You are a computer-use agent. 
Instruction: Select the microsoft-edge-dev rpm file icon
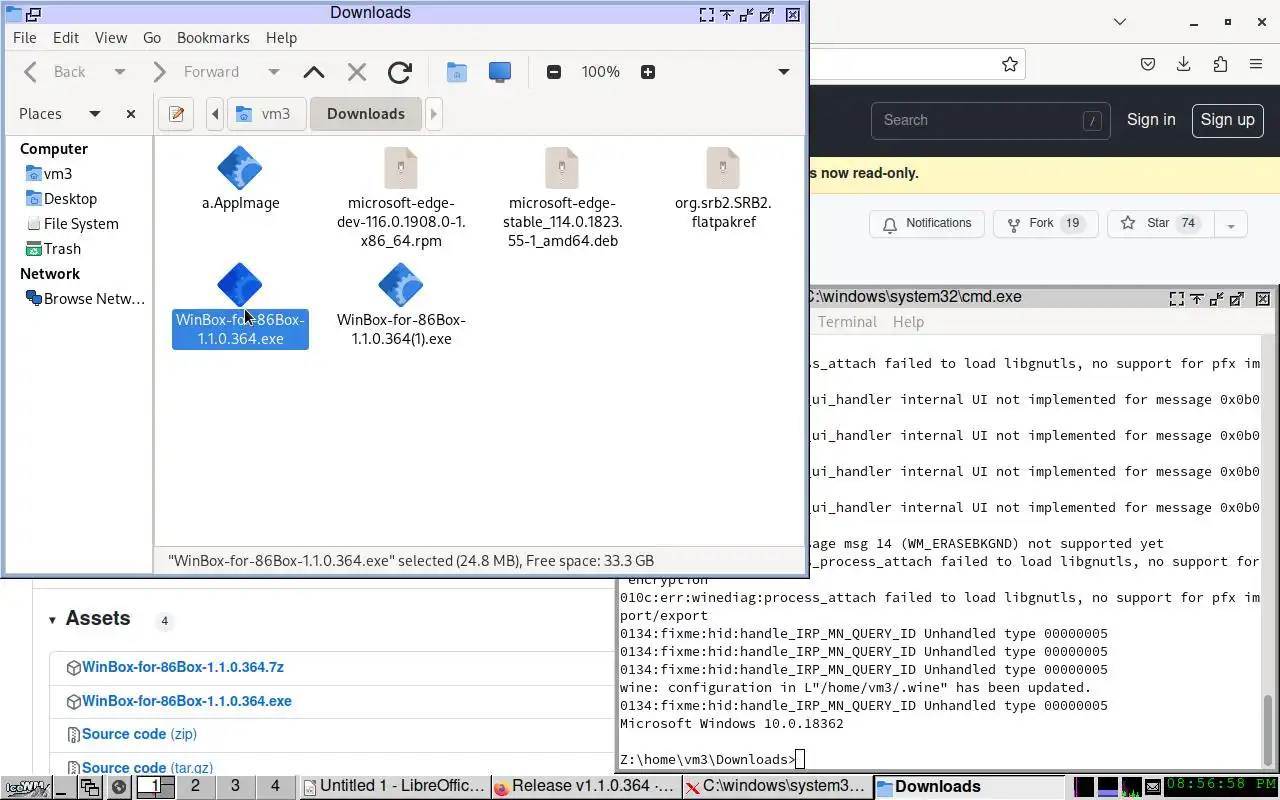401,168
